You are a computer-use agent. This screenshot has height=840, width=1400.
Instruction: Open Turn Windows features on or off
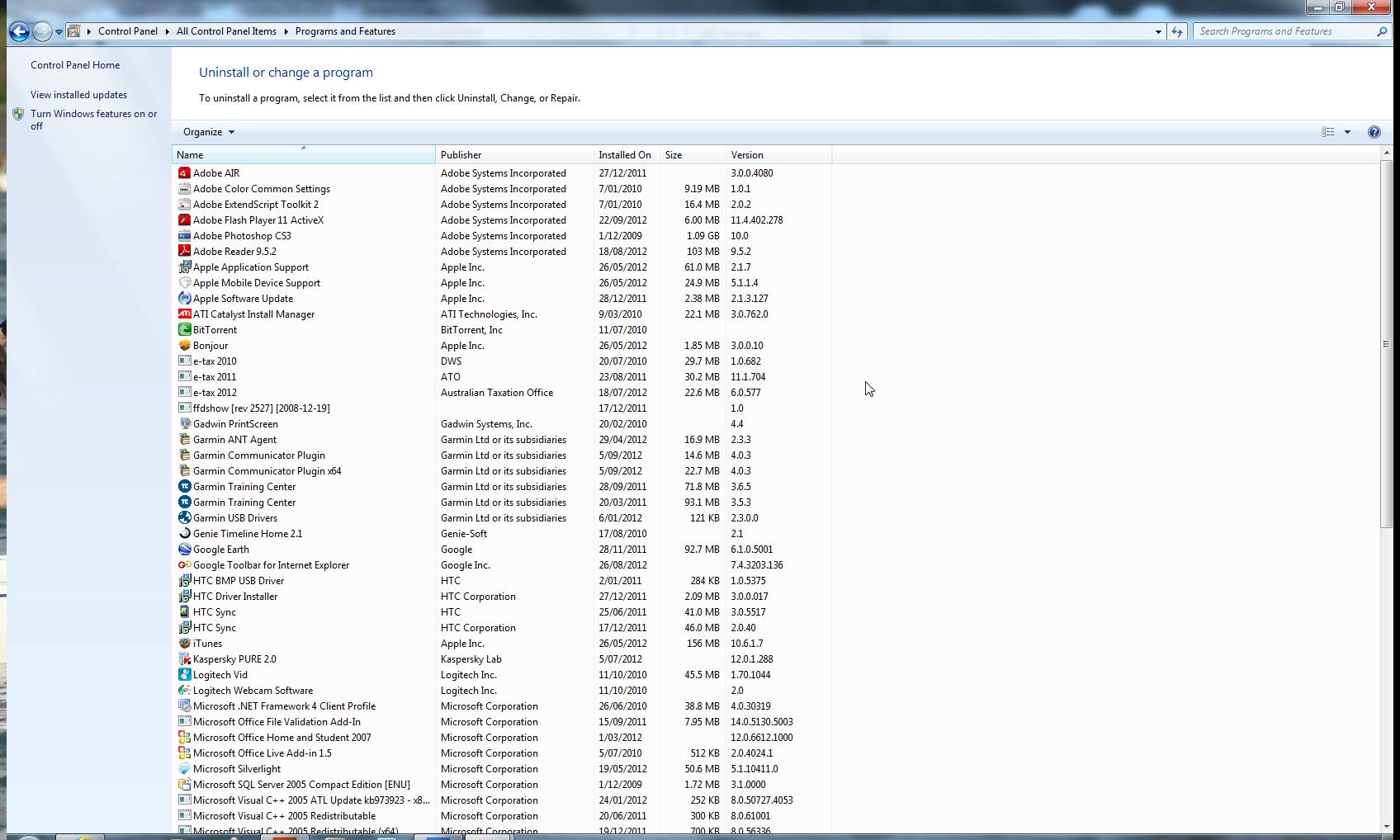(93, 120)
